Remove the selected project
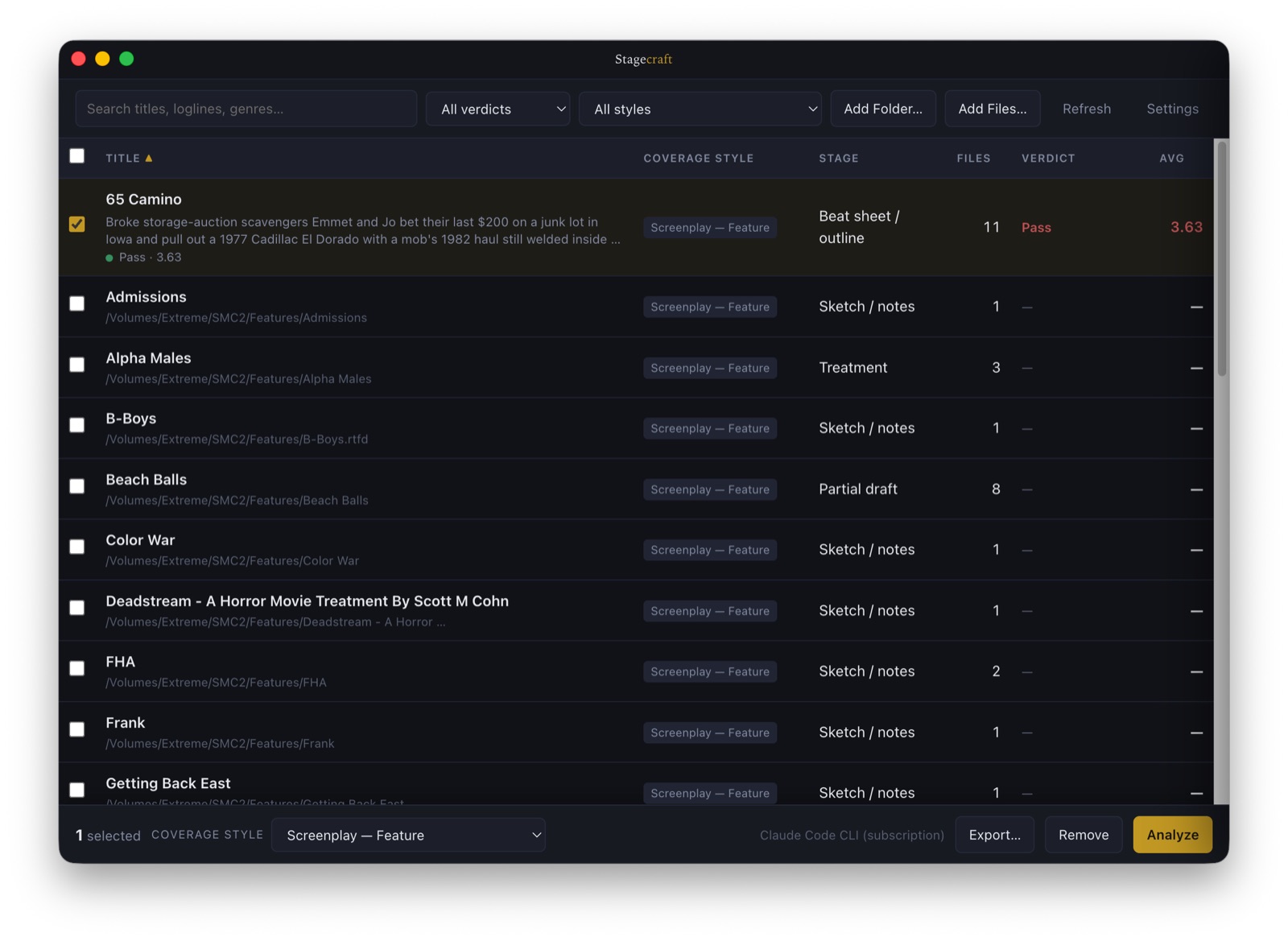Screen dimensions: 1288x941 click(x=1084, y=835)
